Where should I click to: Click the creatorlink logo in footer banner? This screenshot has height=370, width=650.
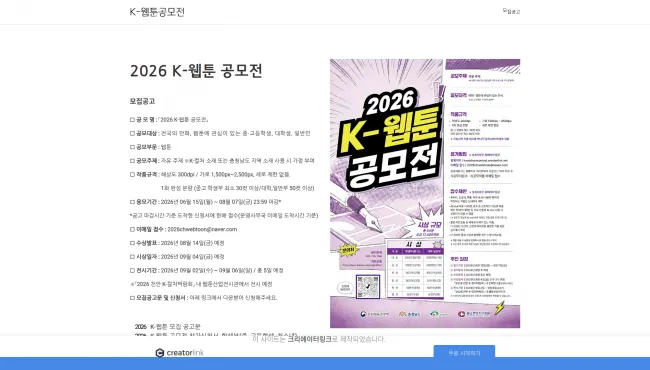tap(179, 353)
